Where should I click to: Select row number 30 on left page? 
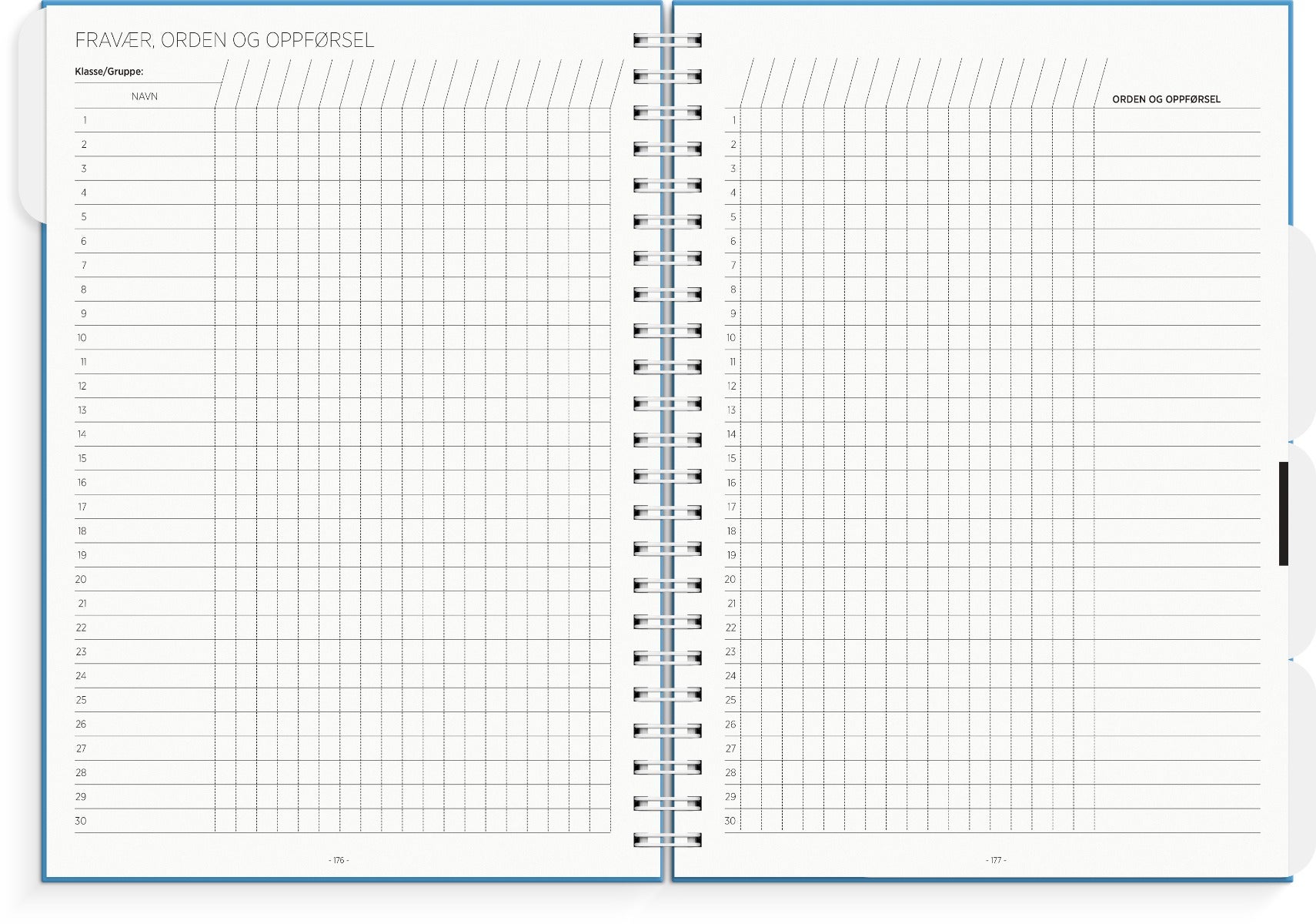pyautogui.click(x=81, y=822)
